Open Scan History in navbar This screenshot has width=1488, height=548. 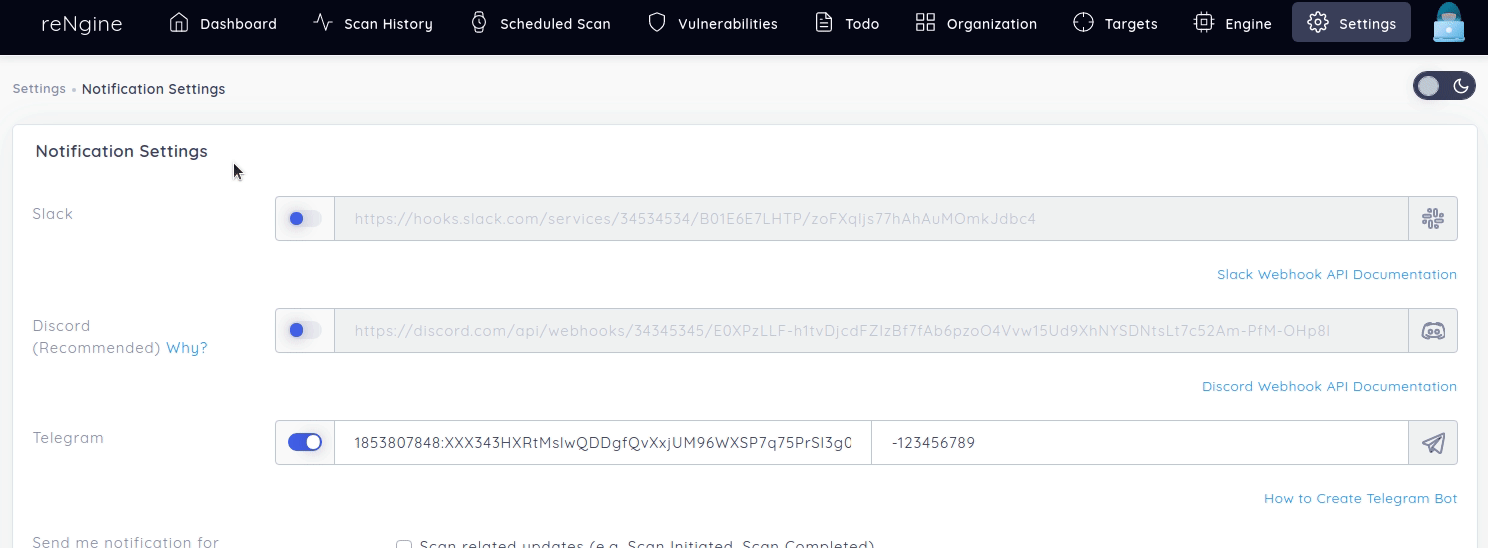[x=373, y=23]
